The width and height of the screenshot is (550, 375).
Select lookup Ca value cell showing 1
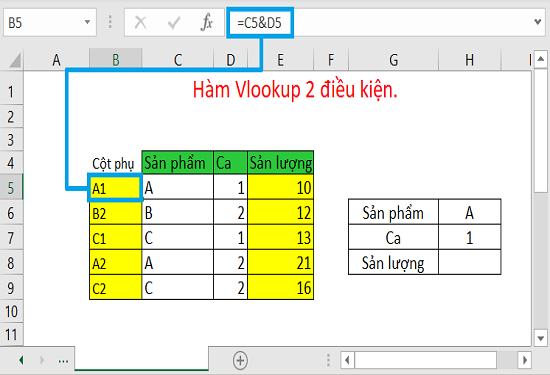(470, 237)
